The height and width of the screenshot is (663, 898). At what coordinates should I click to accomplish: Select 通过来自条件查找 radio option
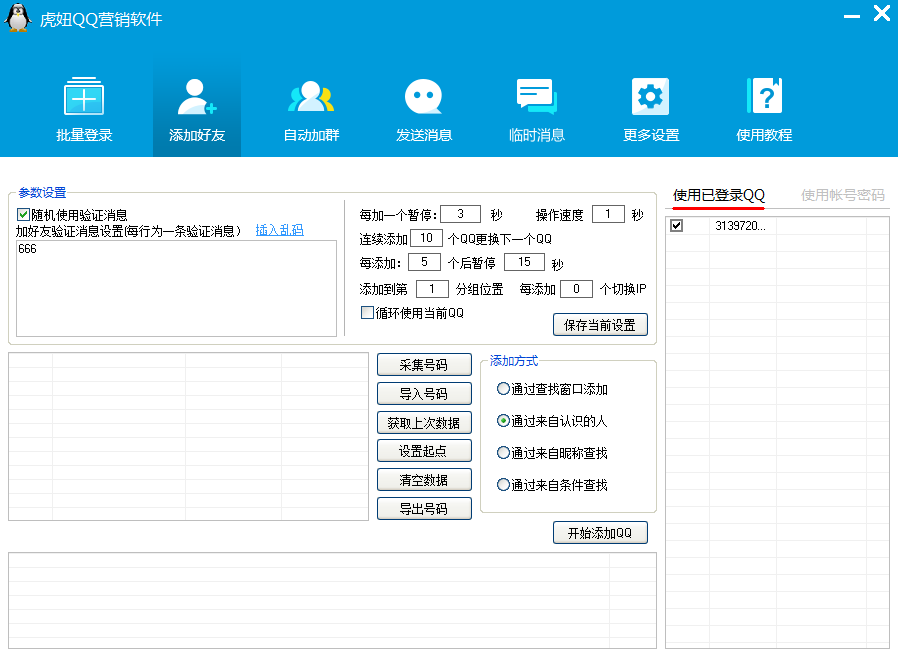coord(503,486)
